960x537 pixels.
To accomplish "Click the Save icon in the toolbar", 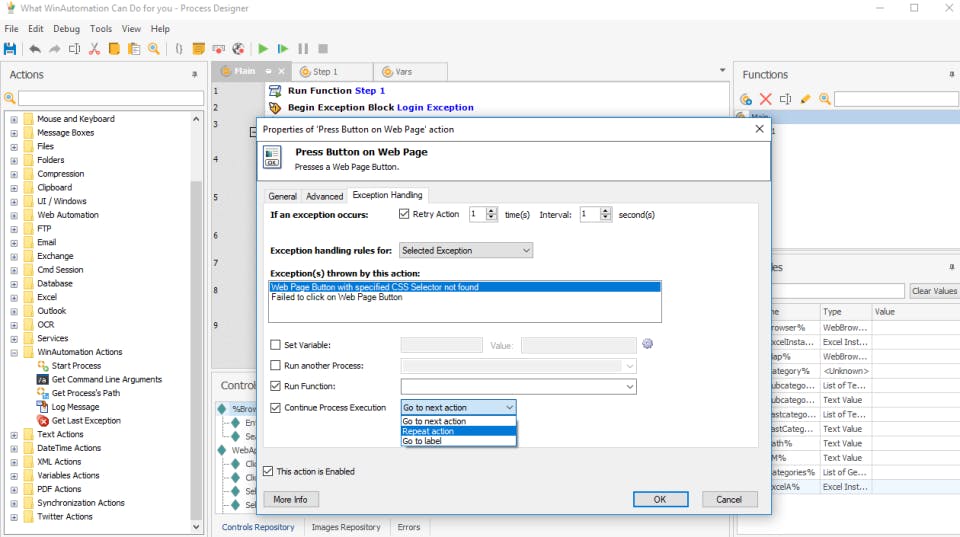I will [10, 48].
